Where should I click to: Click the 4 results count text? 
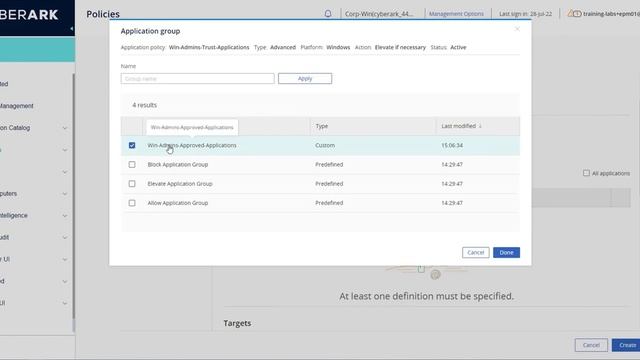pos(144,105)
